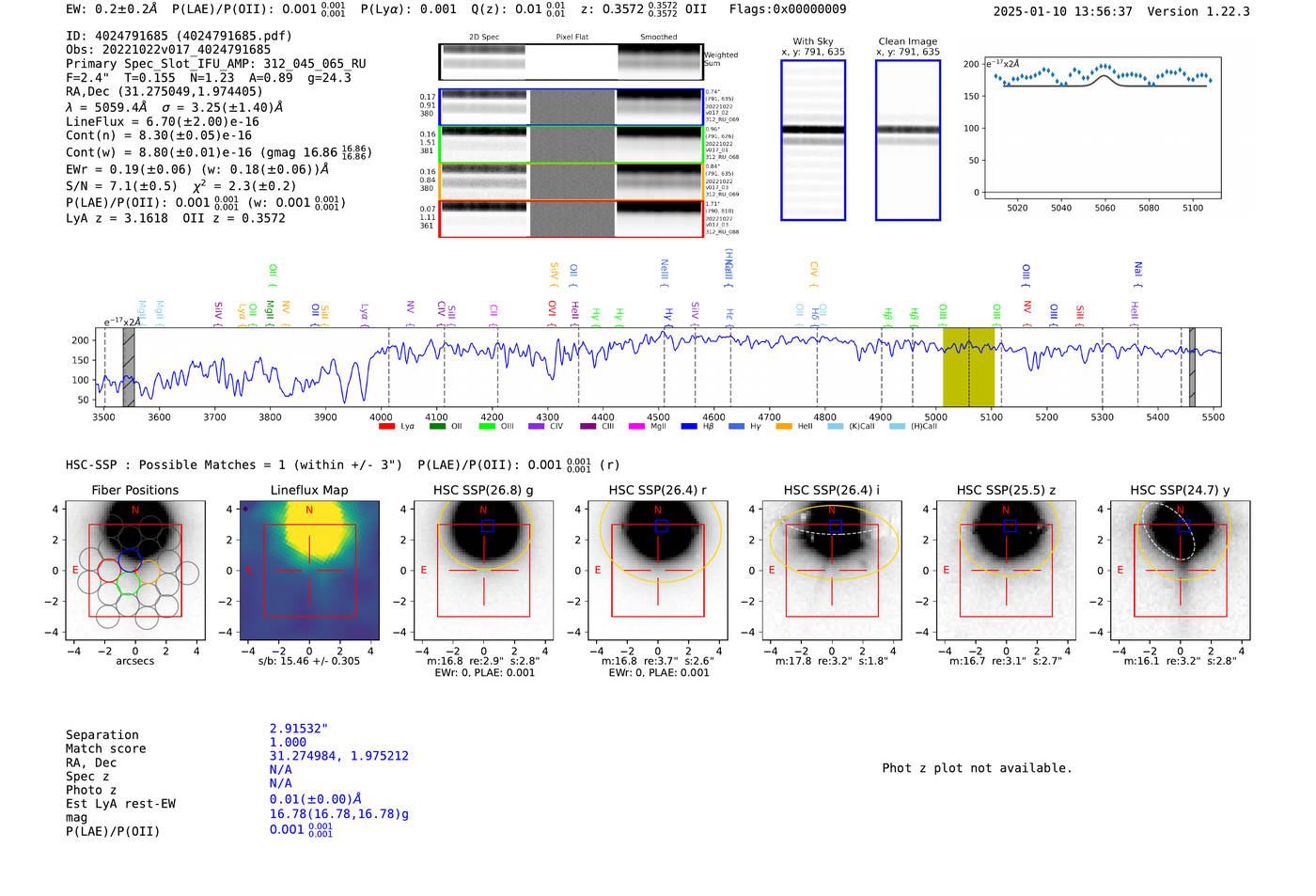Screen dimensions: 1316x896
Task: Click the hatched gray band near 5460 Å
Action: pyautogui.click(x=1192, y=367)
